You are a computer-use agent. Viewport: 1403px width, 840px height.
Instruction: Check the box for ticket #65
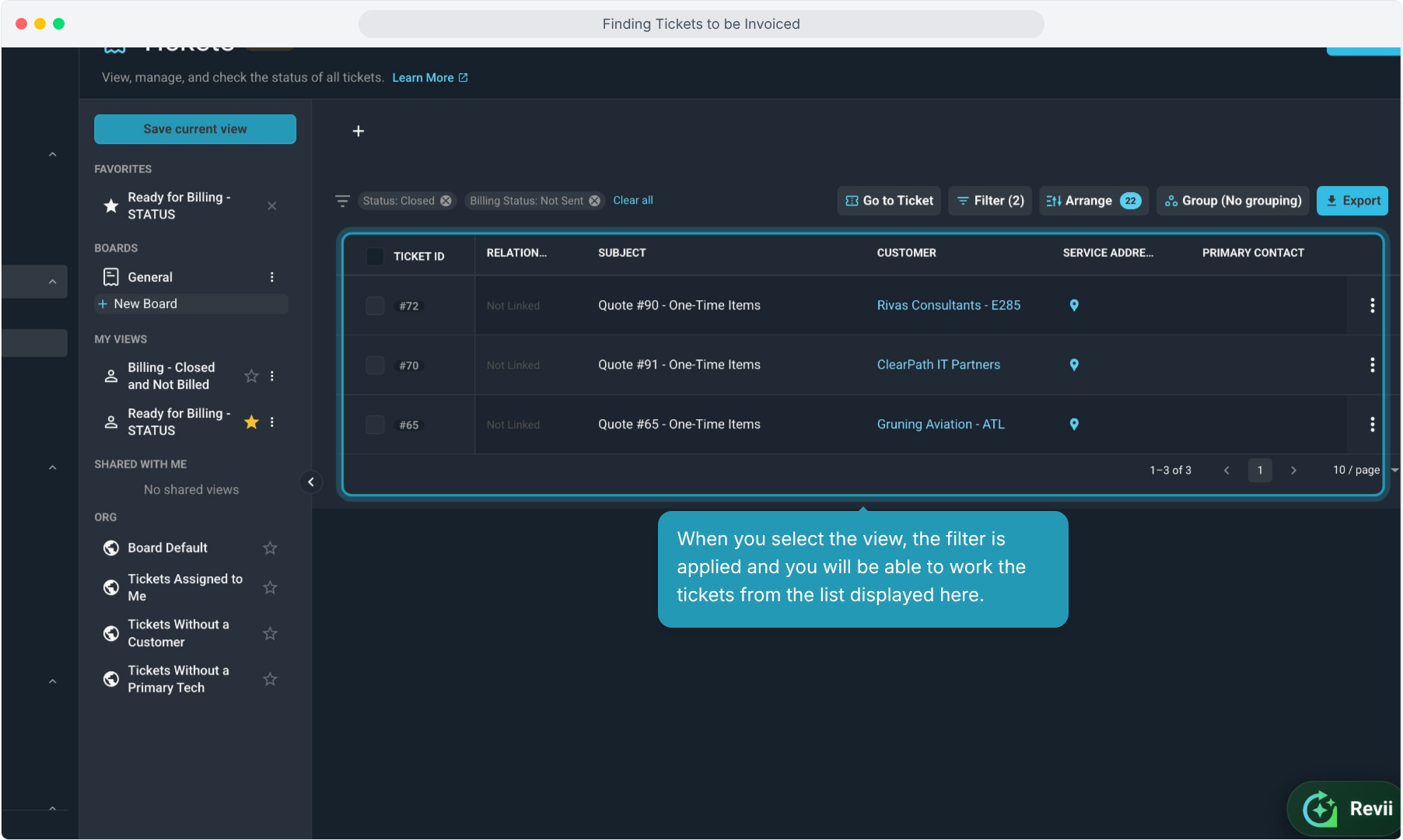tap(375, 425)
